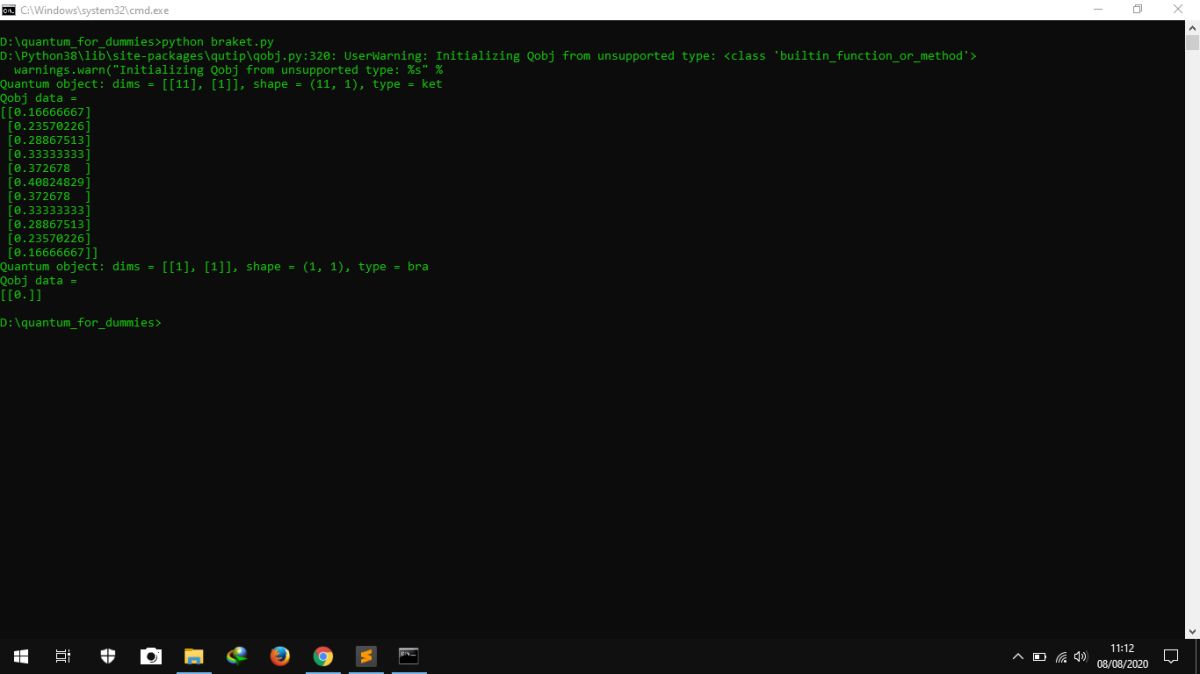Screen dimensions: 1200x674
Task: Click the command 'python braket.py'
Action: tap(217, 42)
